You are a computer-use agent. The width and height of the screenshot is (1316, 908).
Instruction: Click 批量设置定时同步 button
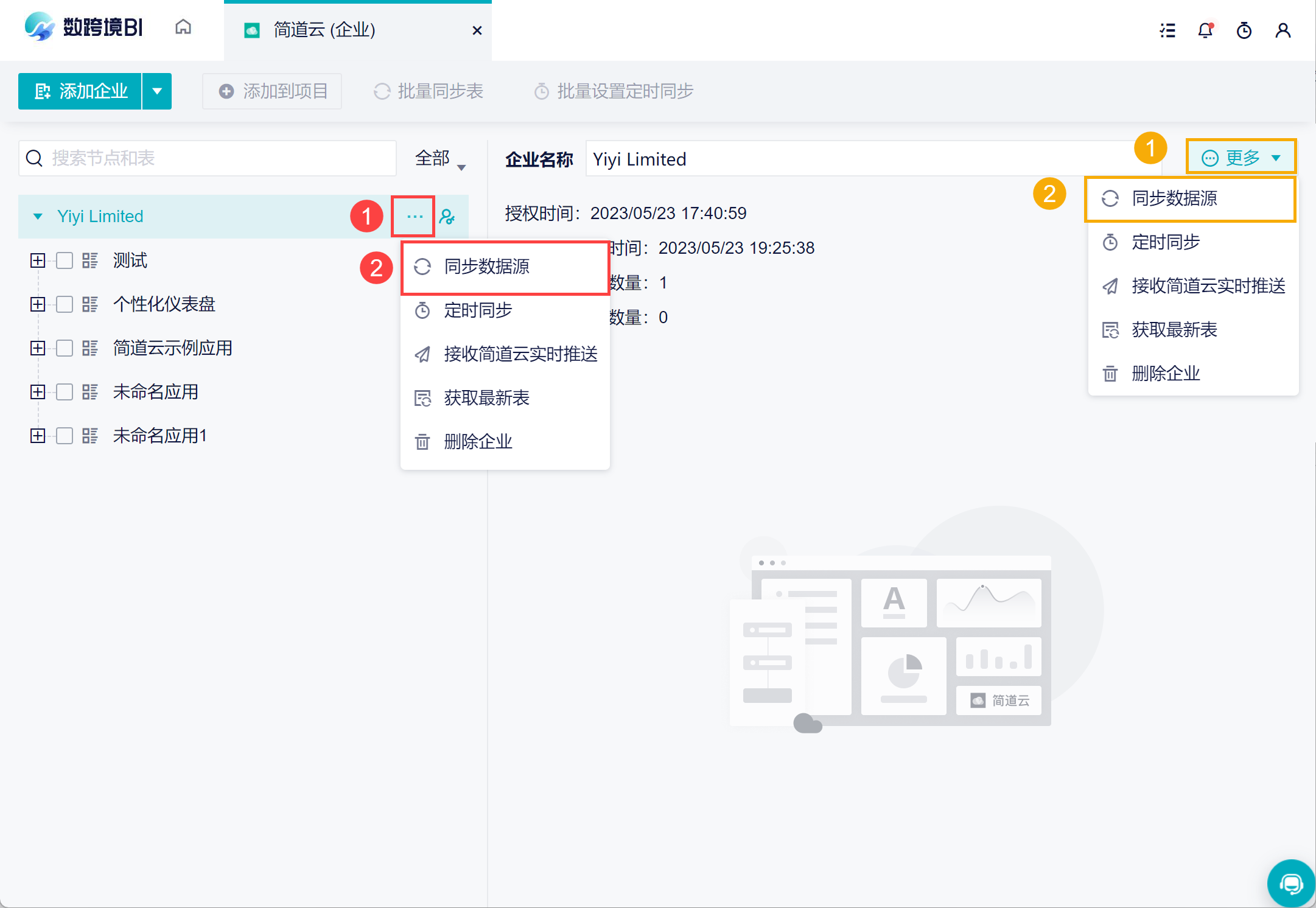614,91
